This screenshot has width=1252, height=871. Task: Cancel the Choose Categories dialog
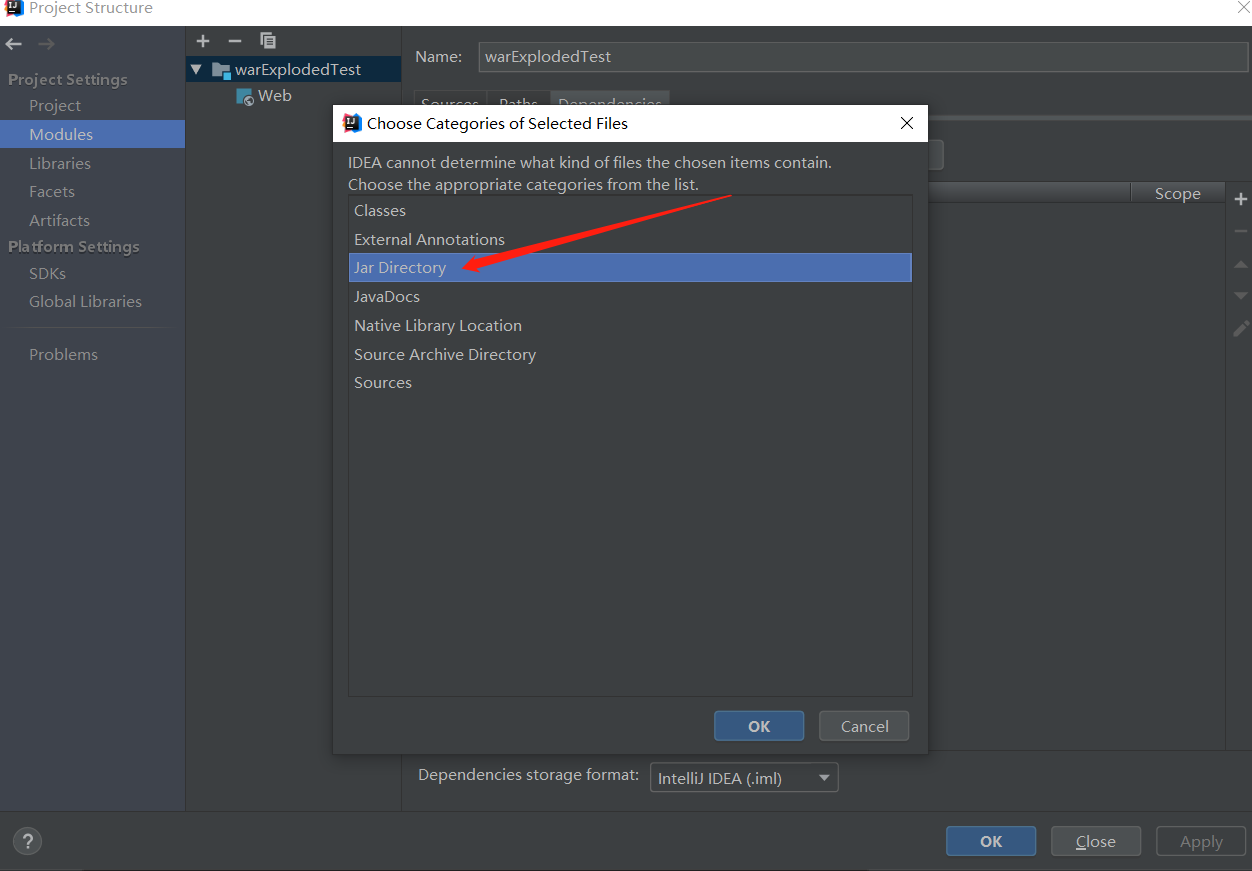[864, 726]
